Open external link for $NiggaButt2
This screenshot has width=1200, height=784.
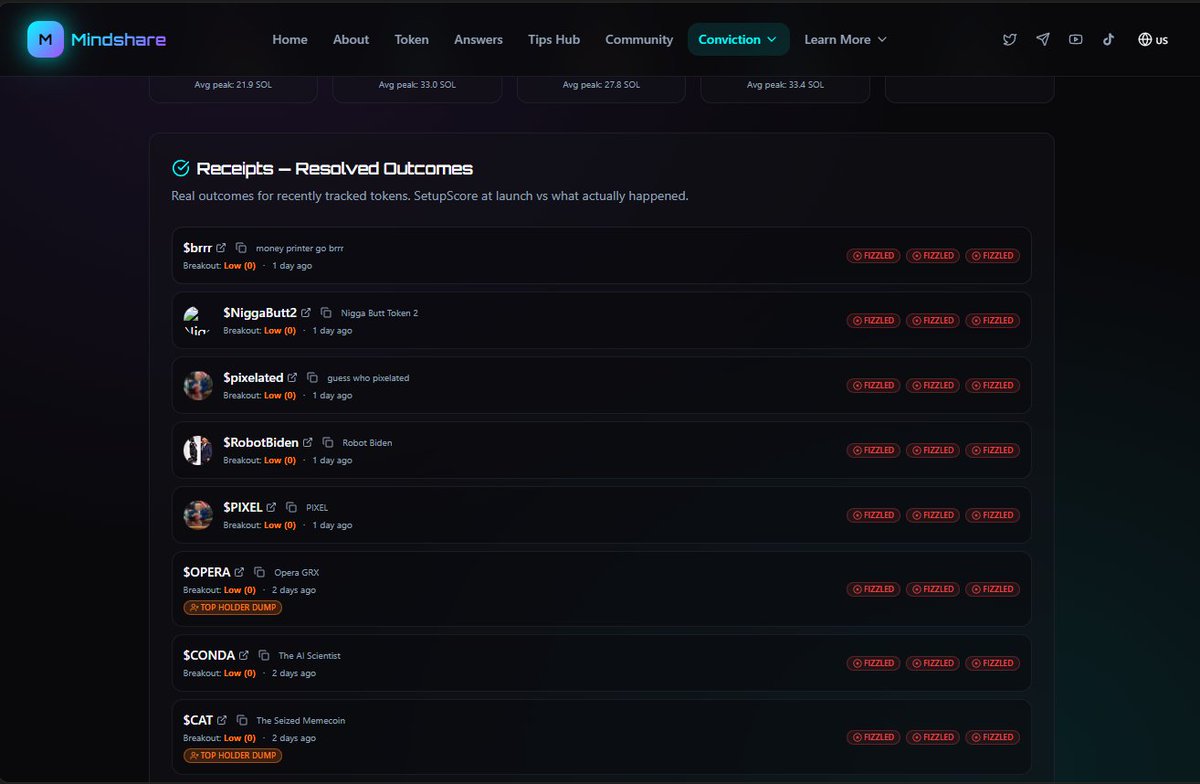pos(306,312)
